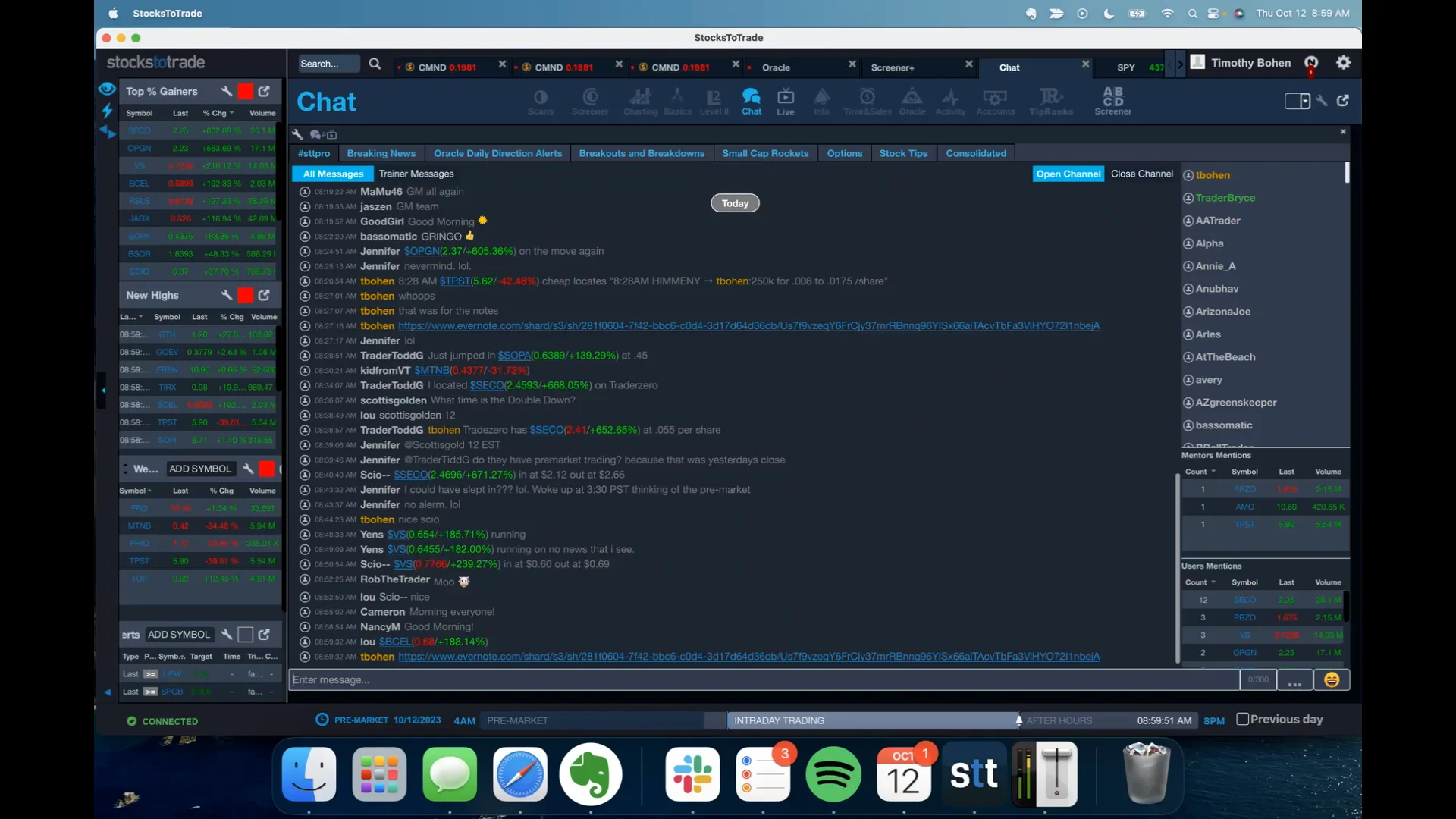Viewport: 1456px width, 819px height.
Task: Click the Open Channel button
Action: [1068, 174]
